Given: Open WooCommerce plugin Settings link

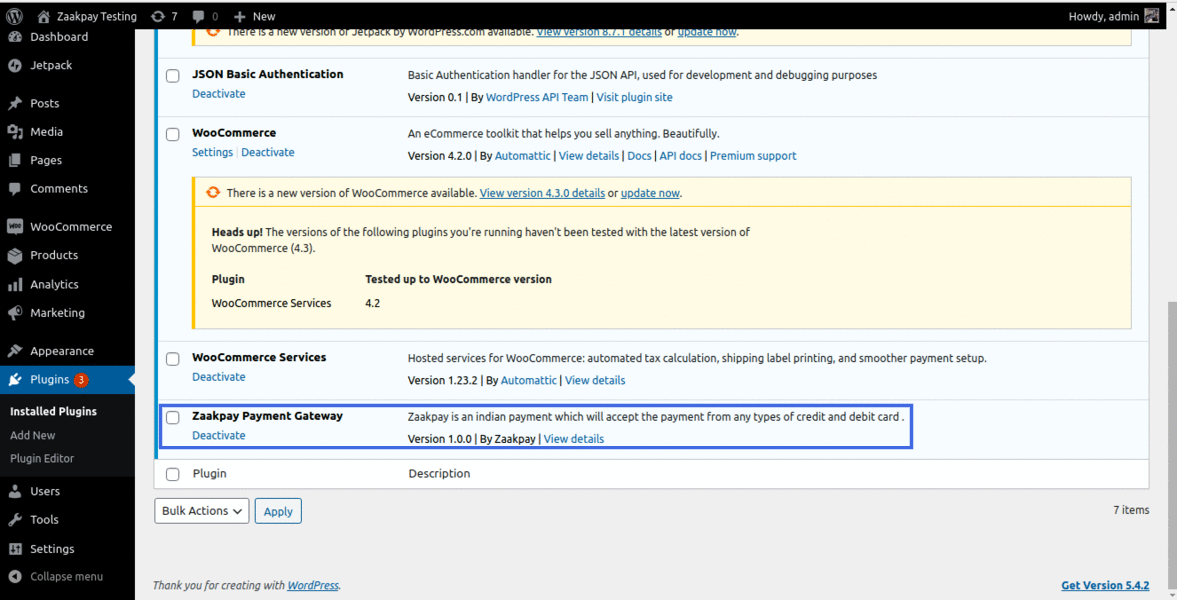Looking at the screenshot, I should click(212, 152).
